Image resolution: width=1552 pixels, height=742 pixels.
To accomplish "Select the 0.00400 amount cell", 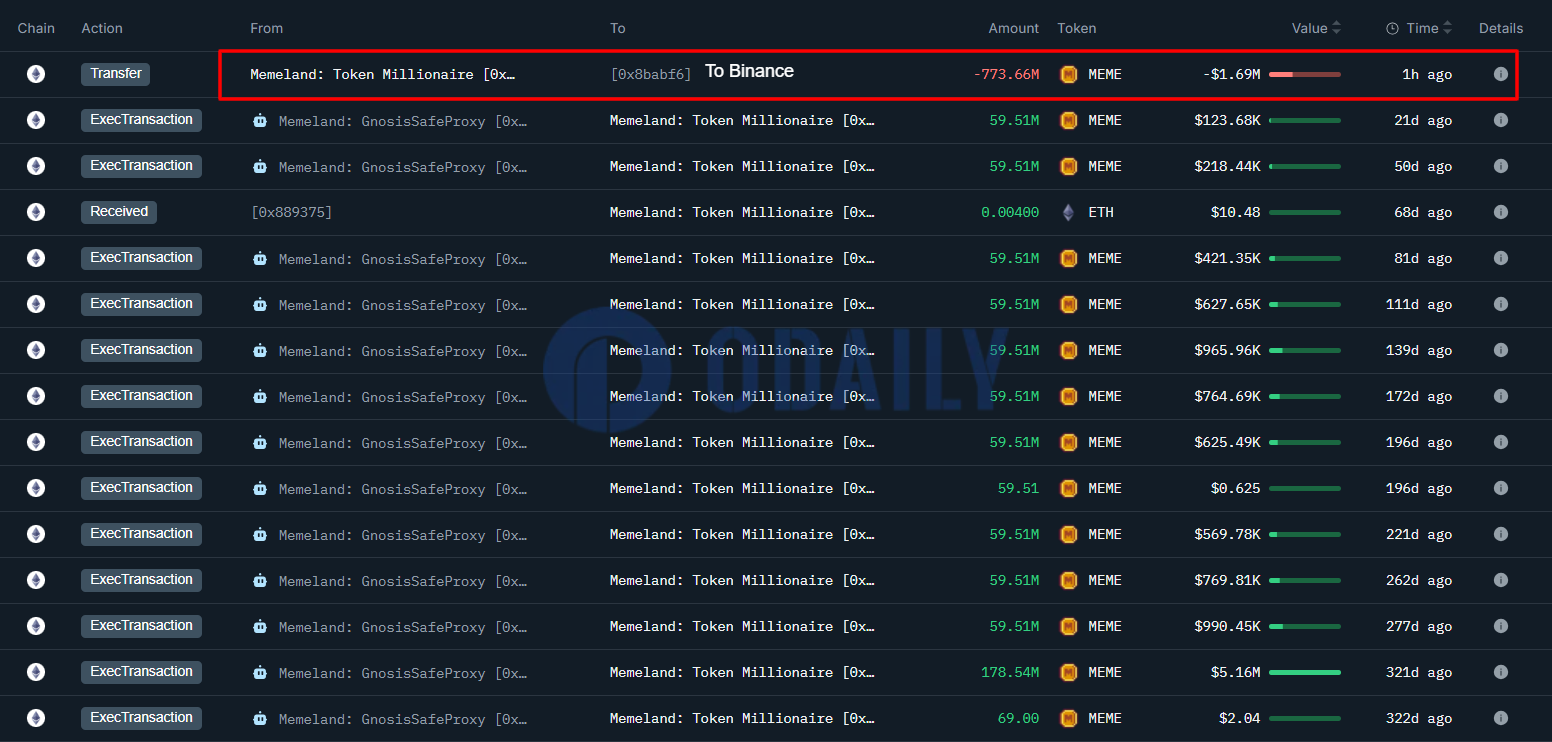I will [x=1010, y=212].
